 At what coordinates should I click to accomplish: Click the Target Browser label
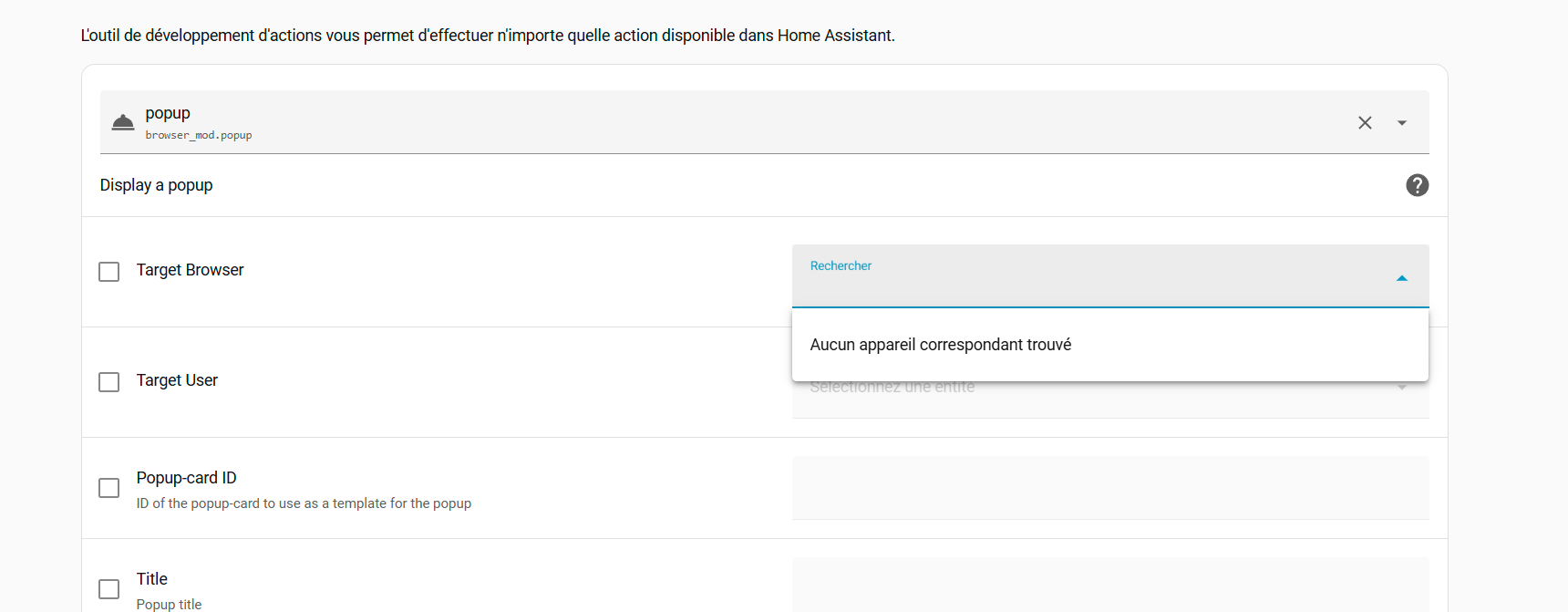coord(190,270)
